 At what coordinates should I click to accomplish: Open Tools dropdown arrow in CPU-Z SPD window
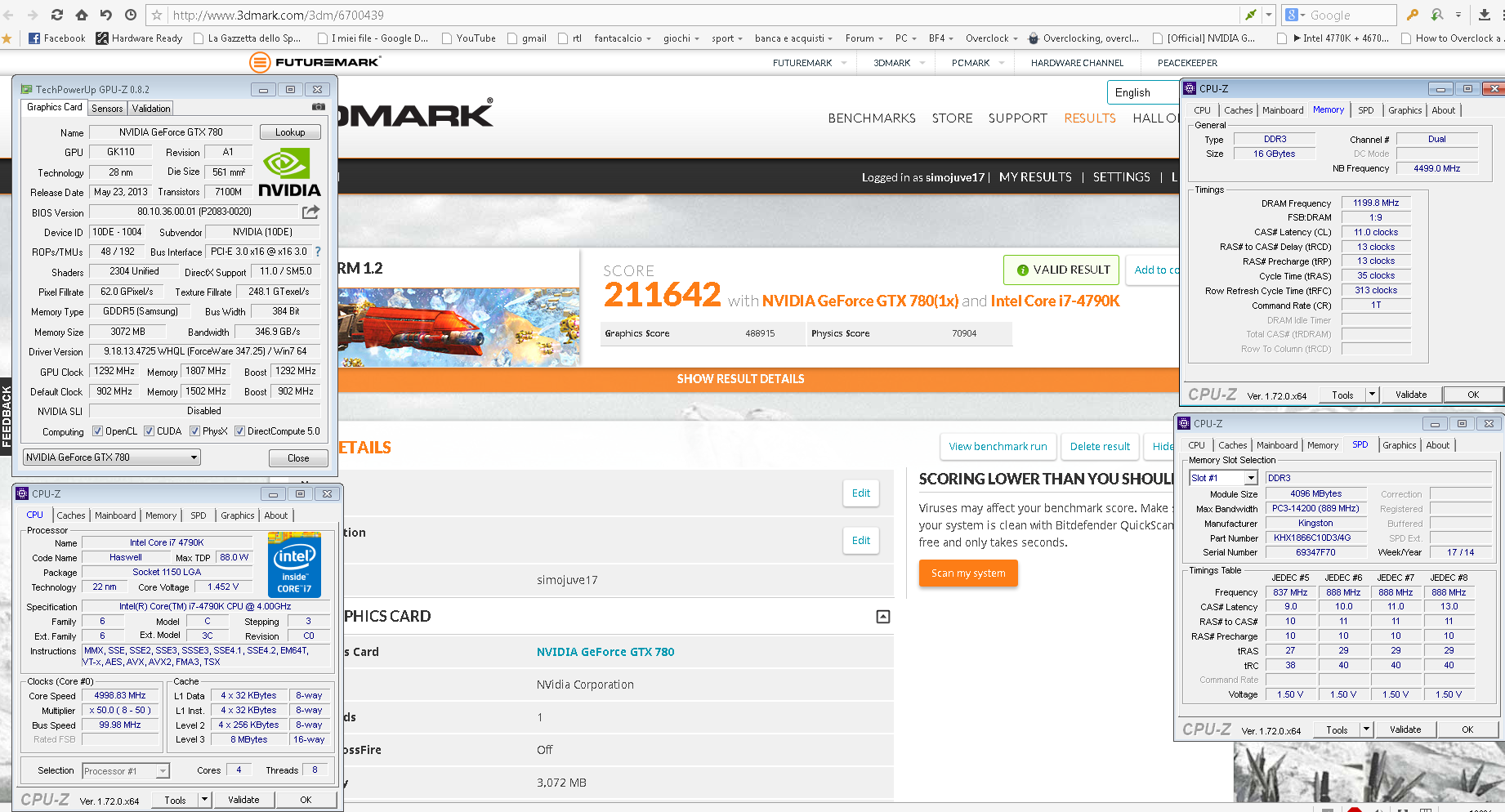(1366, 729)
